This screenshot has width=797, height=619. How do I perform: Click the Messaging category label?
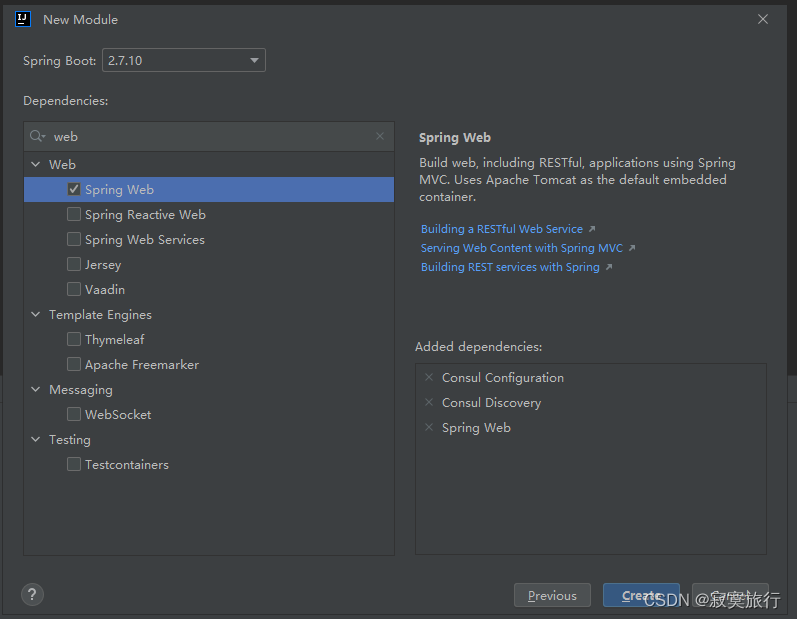pyautogui.click(x=81, y=390)
